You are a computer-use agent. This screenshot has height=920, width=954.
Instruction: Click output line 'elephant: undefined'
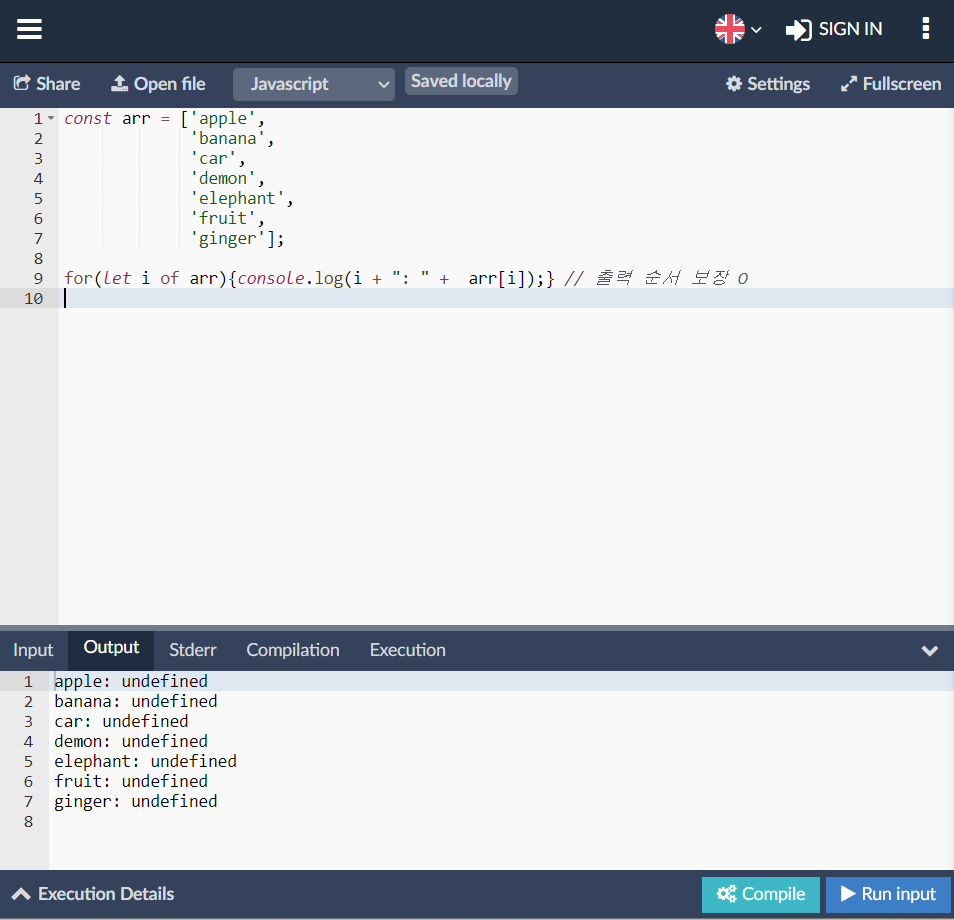click(145, 761)
